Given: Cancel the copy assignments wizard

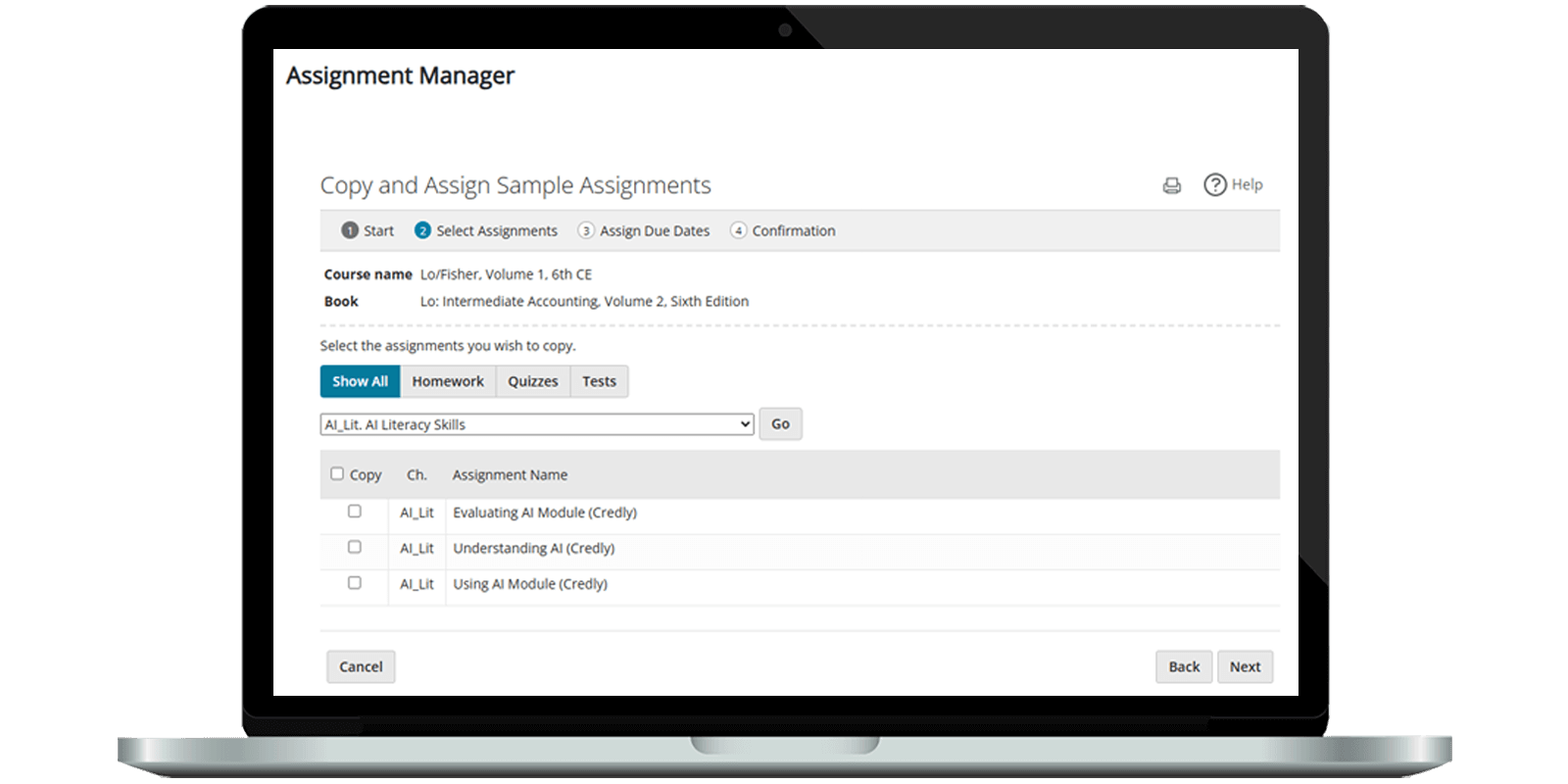Looking at the screenshot, I should point(361,666).
